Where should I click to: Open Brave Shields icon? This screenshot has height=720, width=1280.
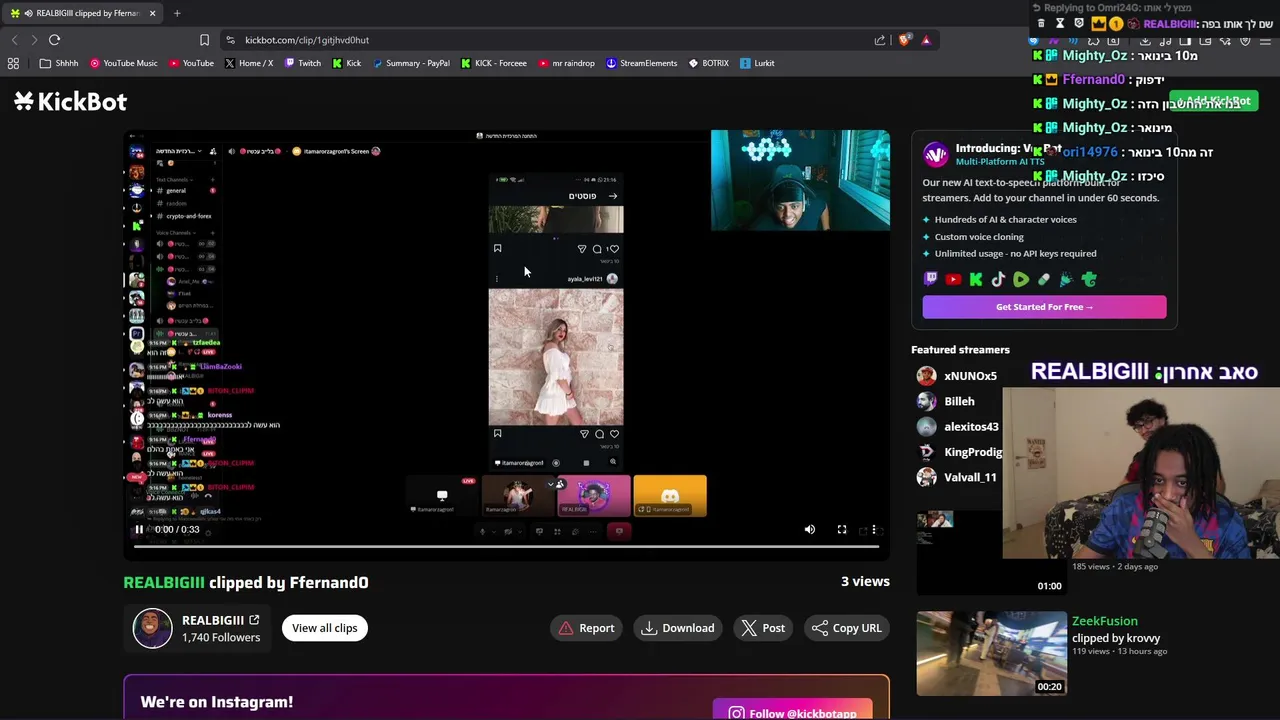pyautogui.click(x=905, y=40)
